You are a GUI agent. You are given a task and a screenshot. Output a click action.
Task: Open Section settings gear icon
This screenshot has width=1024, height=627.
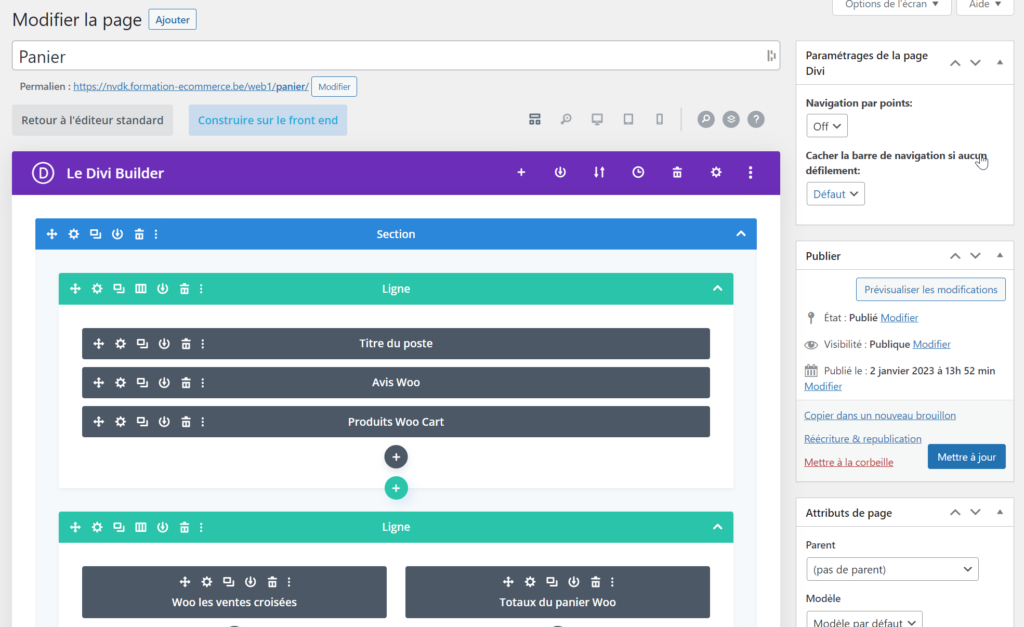(74, 234)
